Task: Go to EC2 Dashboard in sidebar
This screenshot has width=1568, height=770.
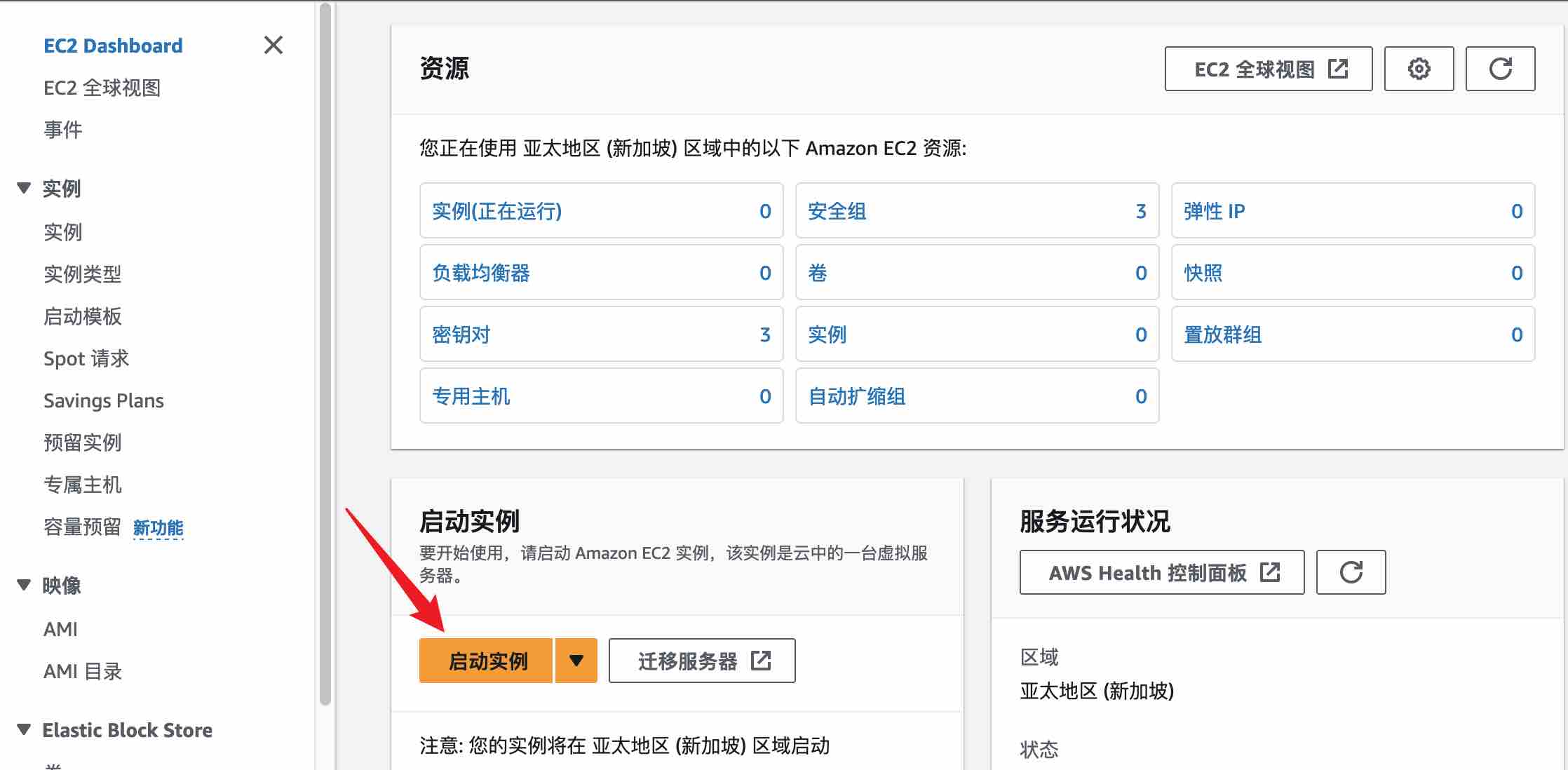Action: tap(113, 46)
